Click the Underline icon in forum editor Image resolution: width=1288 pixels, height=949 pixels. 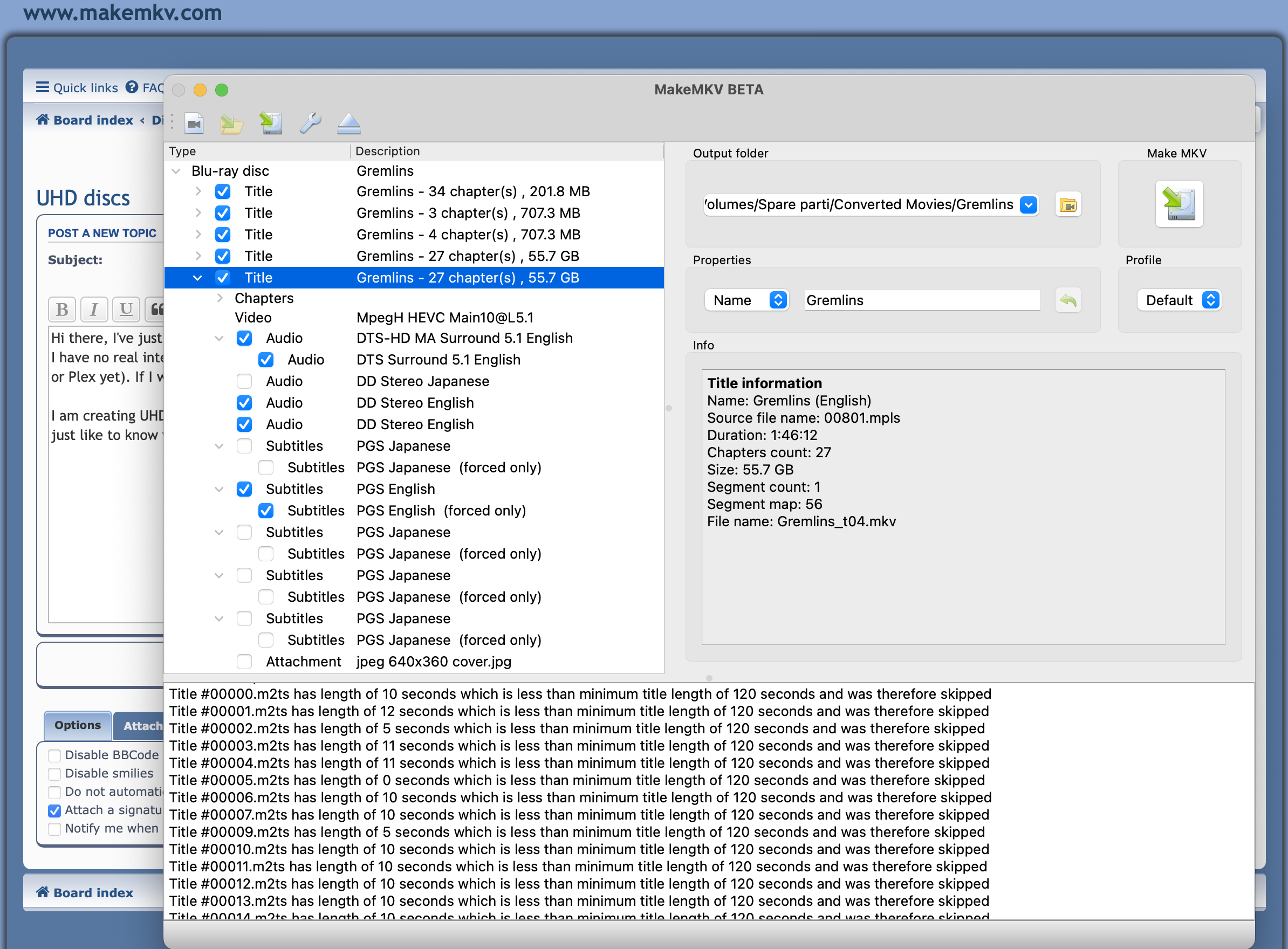(126, 310)
